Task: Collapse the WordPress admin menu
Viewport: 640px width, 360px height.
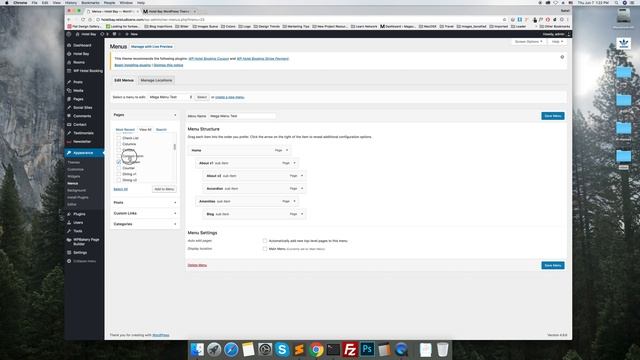Action: [84, 261]
